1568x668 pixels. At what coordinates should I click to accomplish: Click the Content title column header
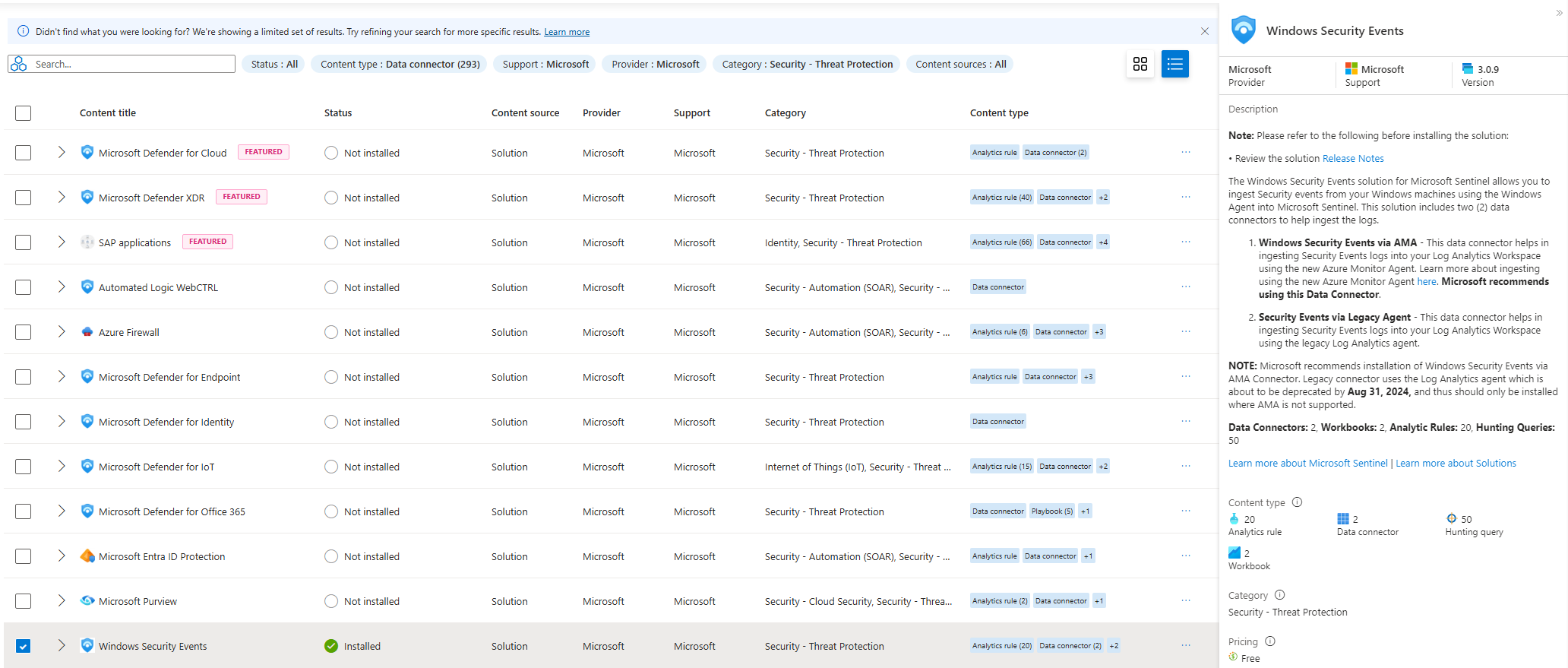pyautogui.click(x=108, y=113)
